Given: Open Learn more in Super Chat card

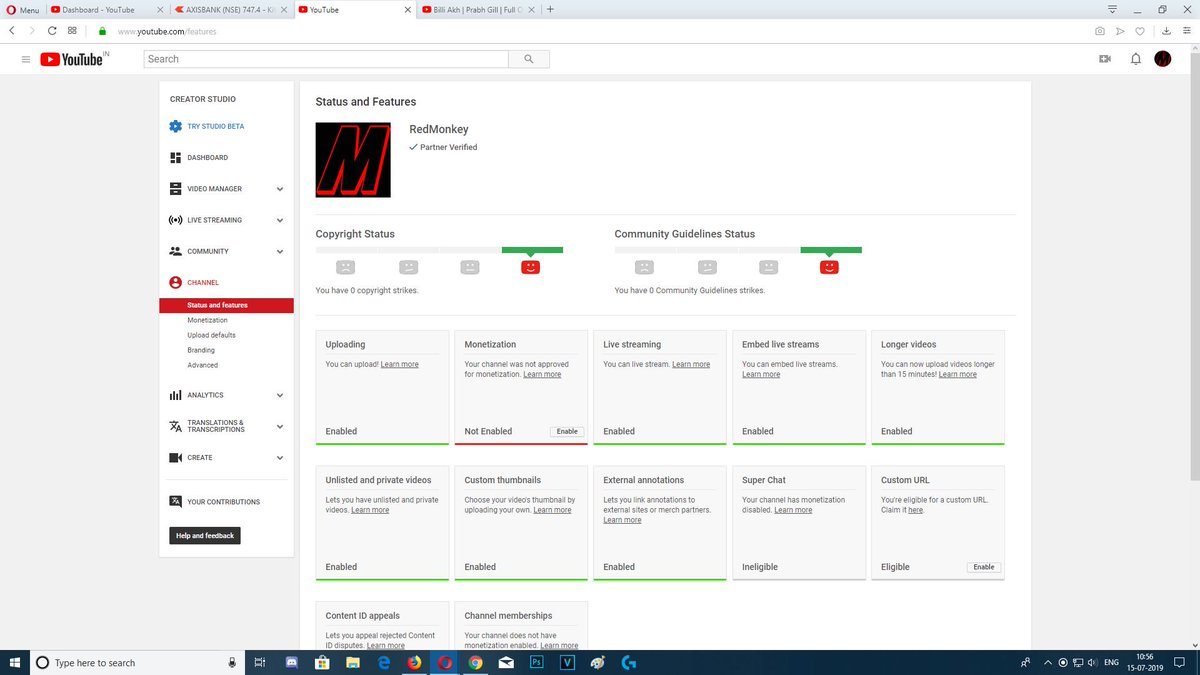Looking at the screenshot, I should 793,510.
